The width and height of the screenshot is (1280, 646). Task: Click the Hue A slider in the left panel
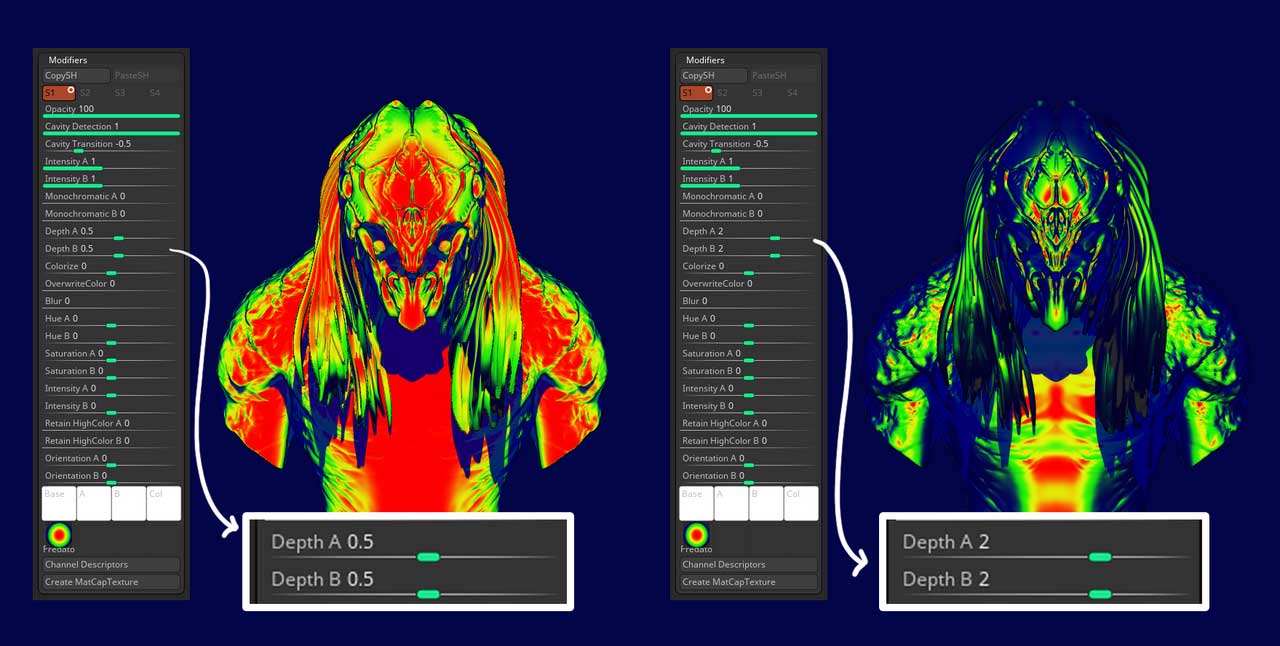[111, 320]
